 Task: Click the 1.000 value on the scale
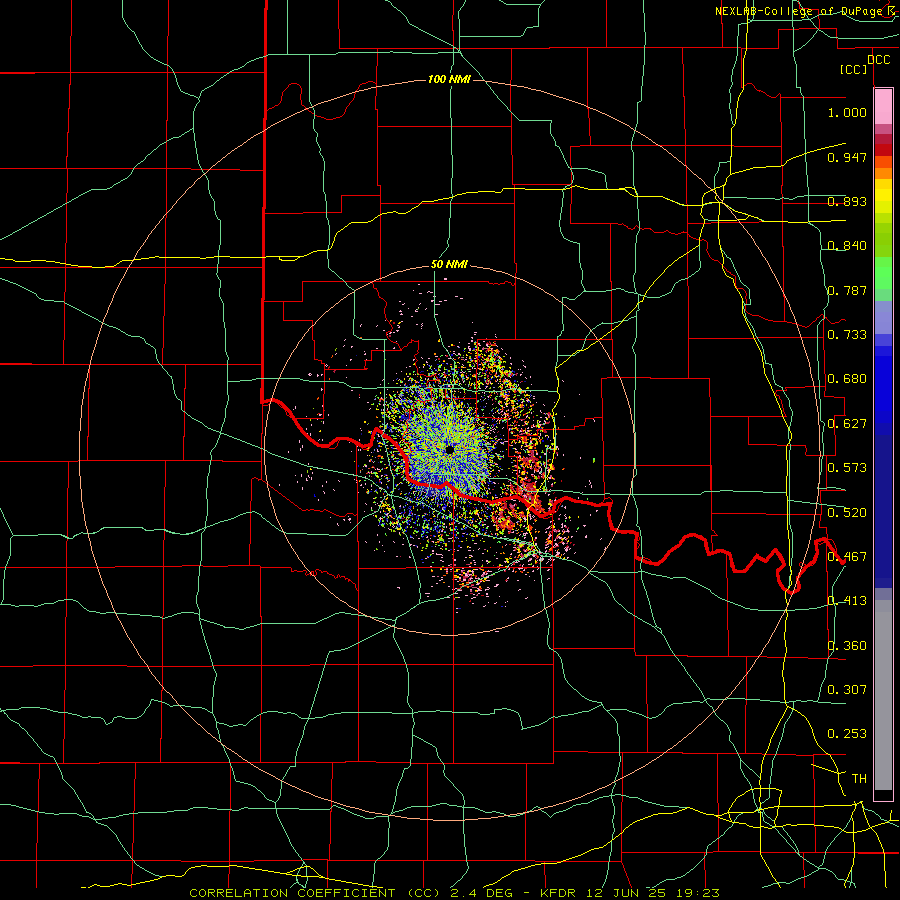(847, 112)
